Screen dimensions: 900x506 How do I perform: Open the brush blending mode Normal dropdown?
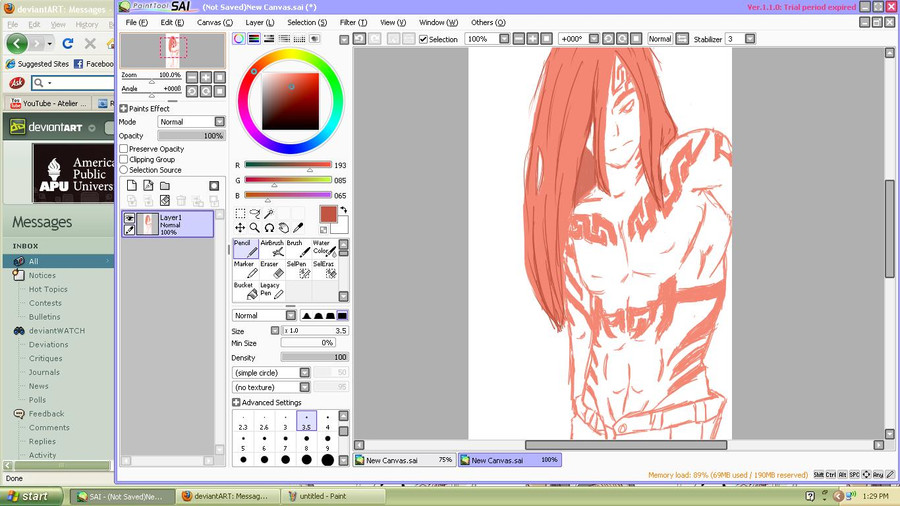[x=291, y=316]
